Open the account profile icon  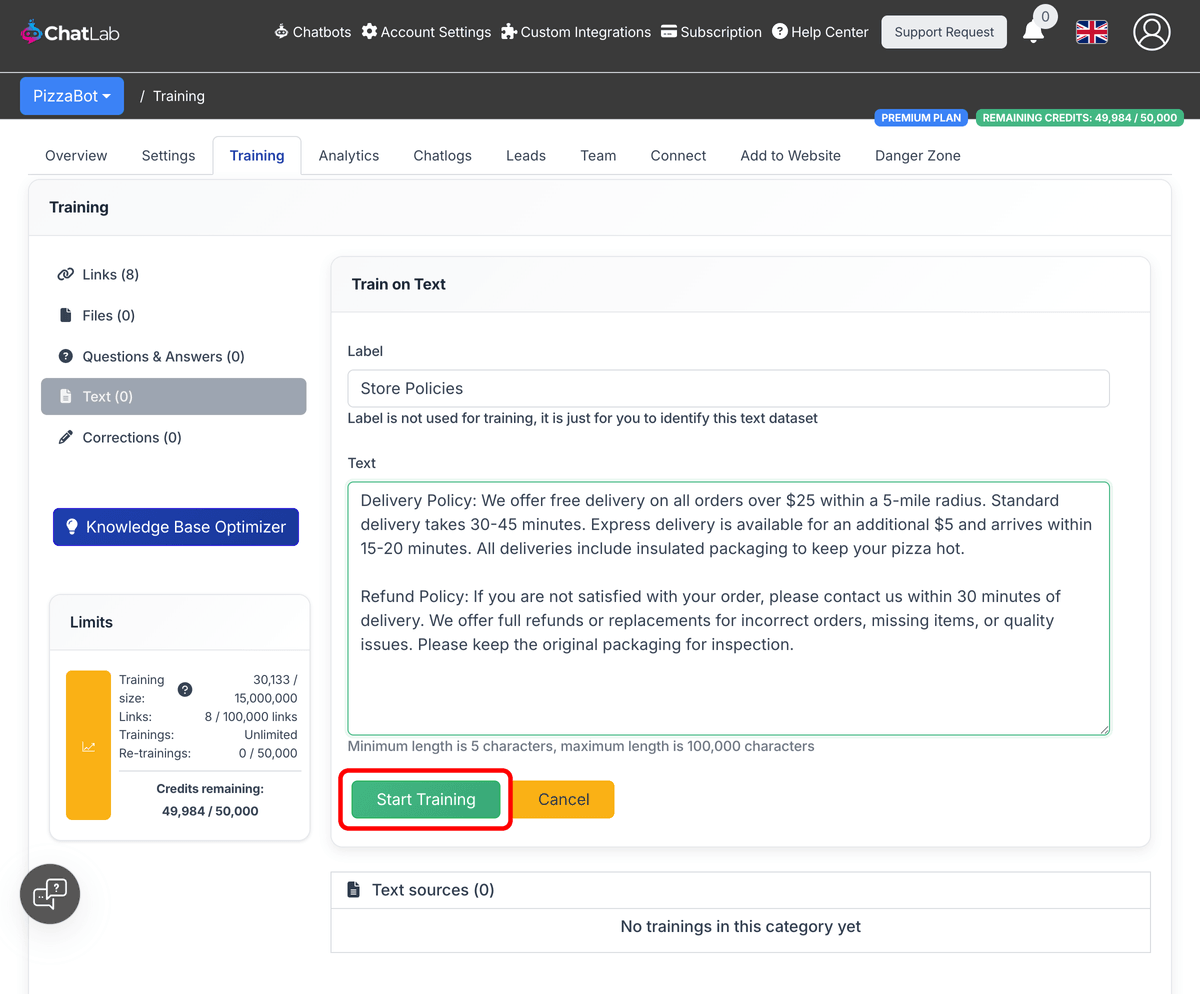pos(1151,32)
